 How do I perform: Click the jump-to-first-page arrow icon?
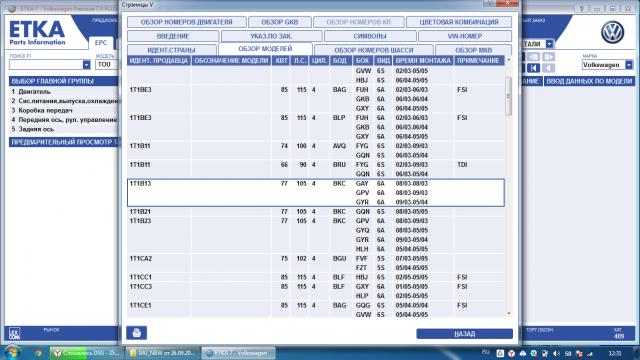click(x=533, y=68)
